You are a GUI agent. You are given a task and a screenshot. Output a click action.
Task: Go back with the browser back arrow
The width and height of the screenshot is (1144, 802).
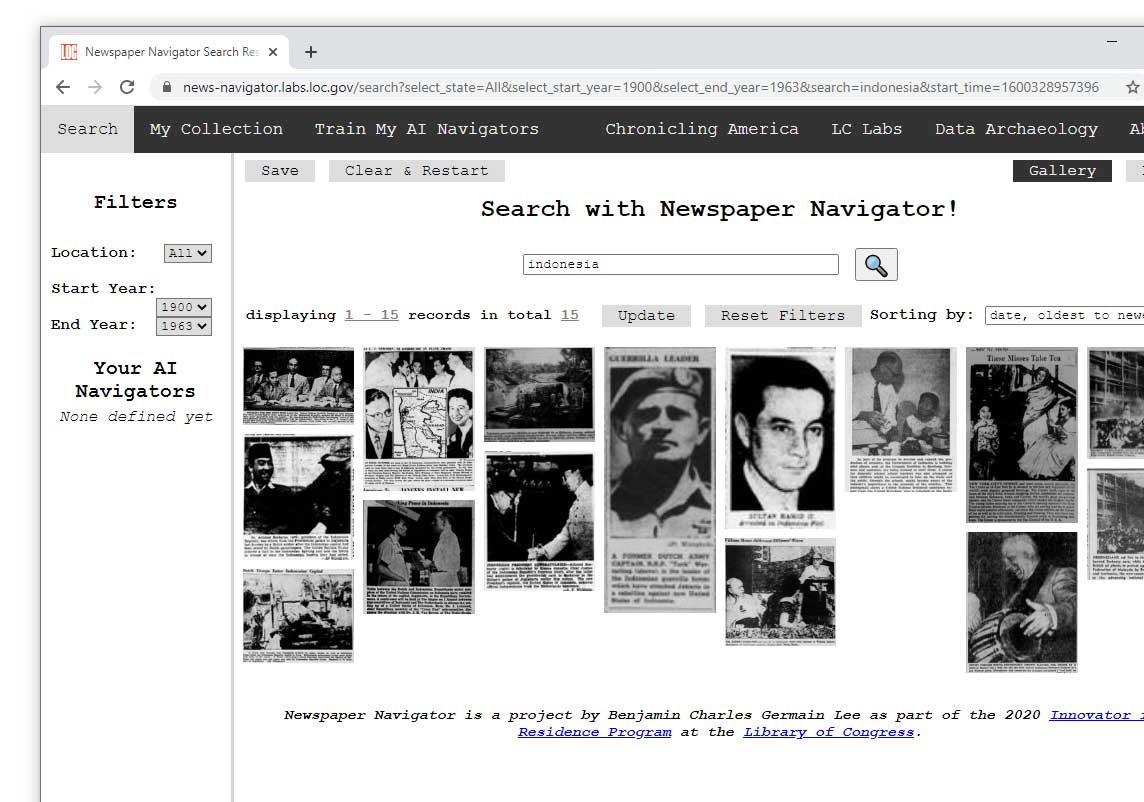point(63,88)
